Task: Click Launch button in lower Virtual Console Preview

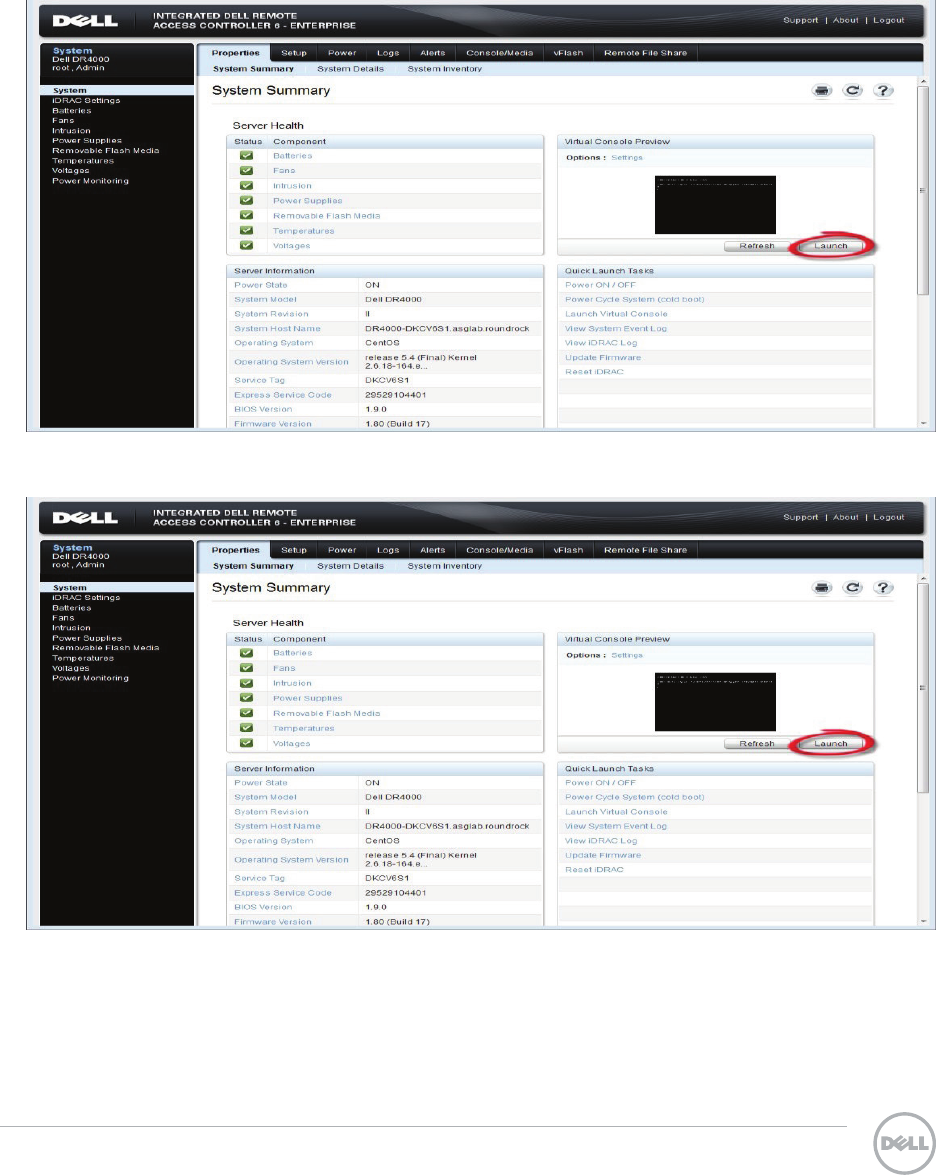Action: [x=830, y=743]
